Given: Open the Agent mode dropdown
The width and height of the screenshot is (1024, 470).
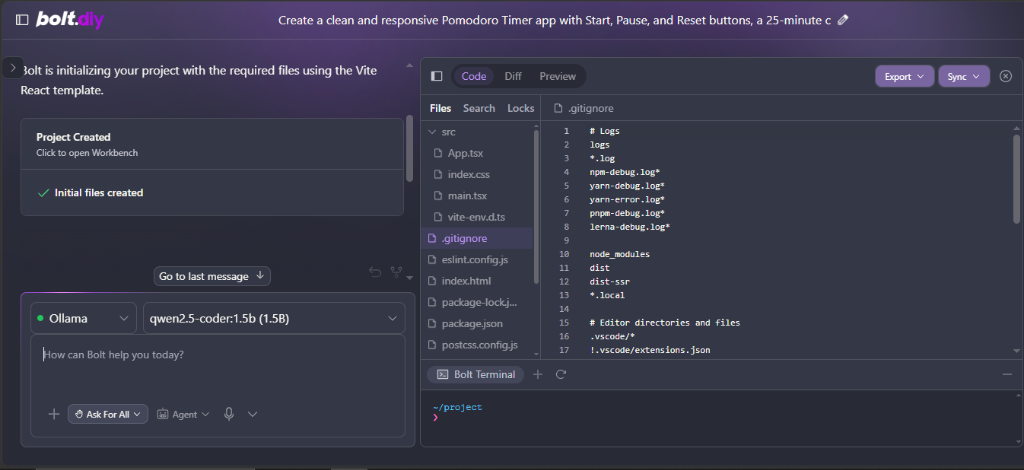Looking at the screenshot, I should [183, 414].
